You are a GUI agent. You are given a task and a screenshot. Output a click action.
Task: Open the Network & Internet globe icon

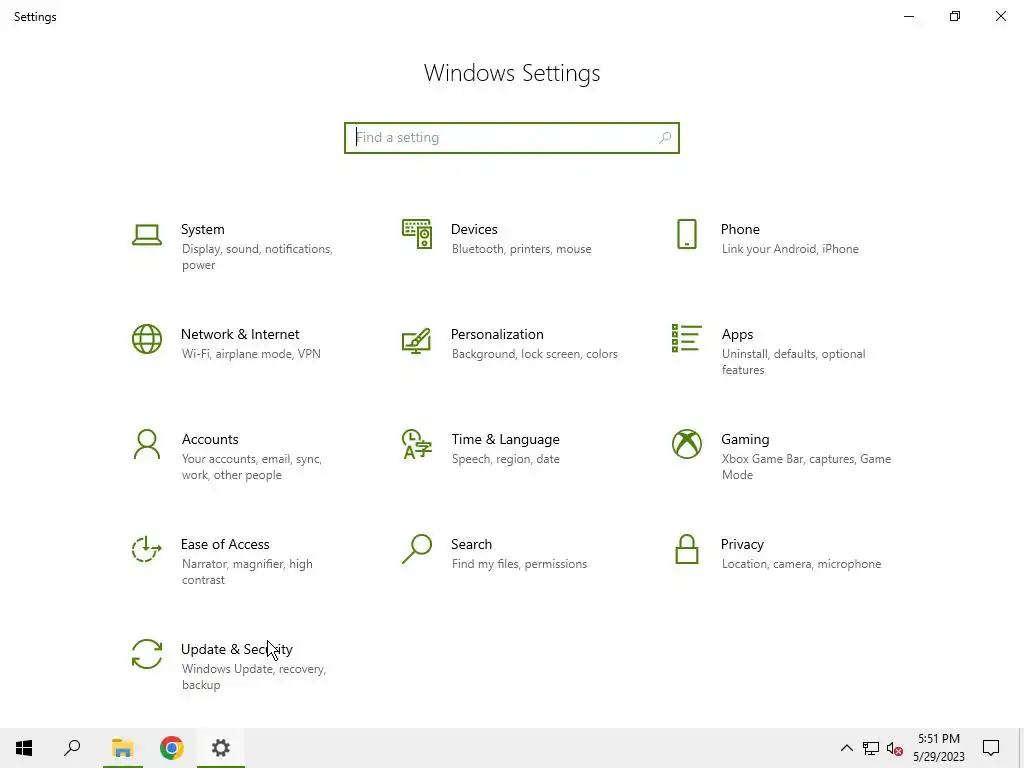pyautogui.click(x=147, y=339)
